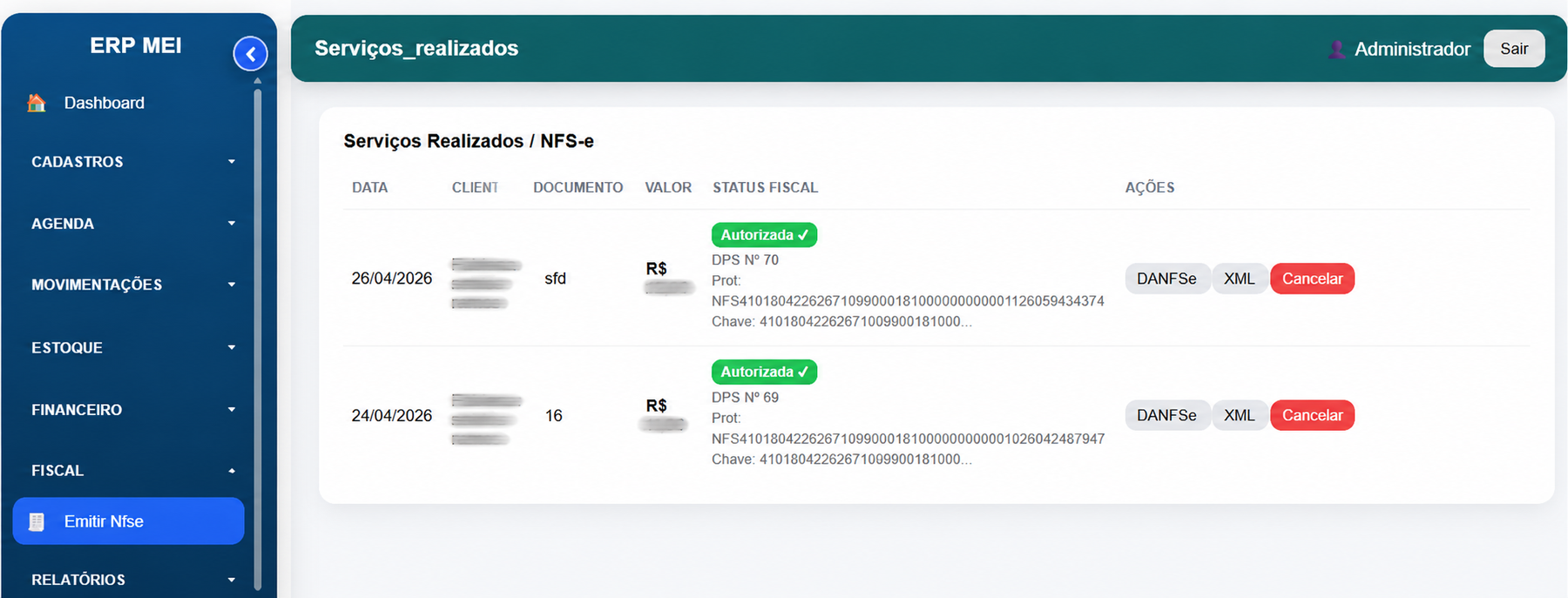1568x598 pixels.
Task: Download XML for DPS Nº 69
Action: [1239, 415]
